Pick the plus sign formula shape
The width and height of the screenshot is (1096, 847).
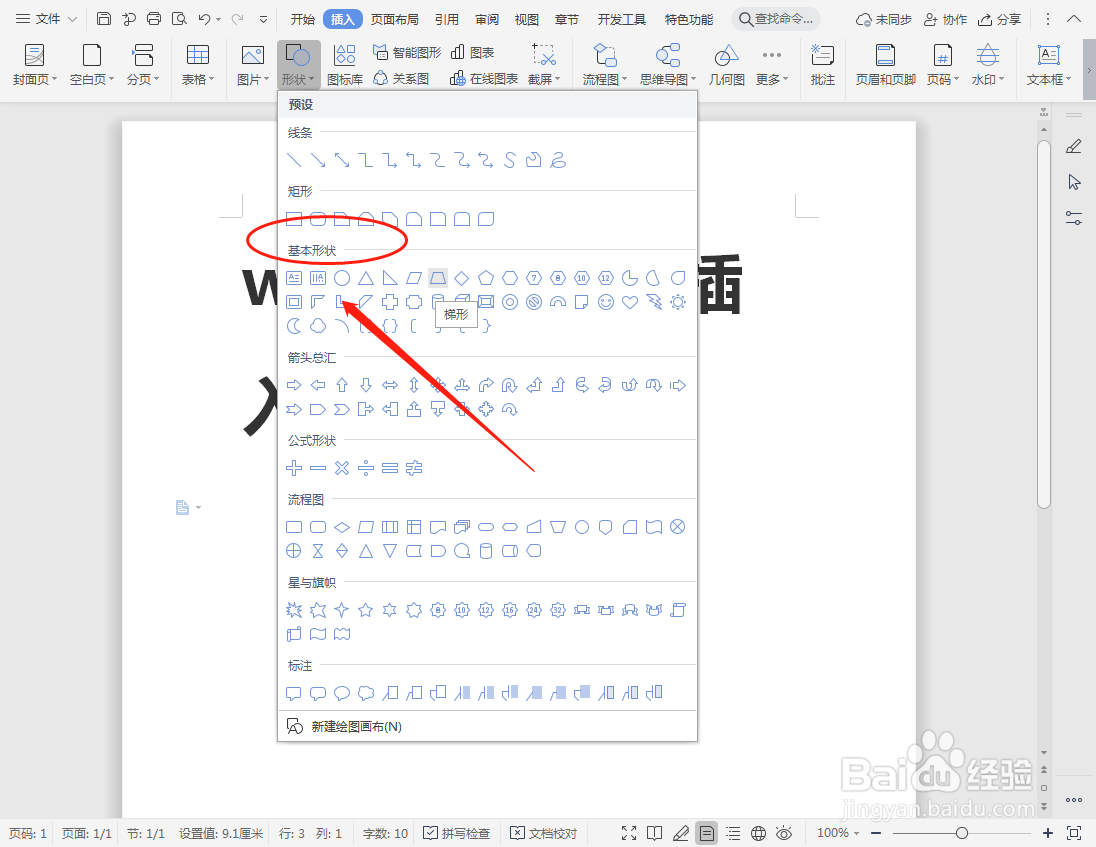click(x=294, y=468)
